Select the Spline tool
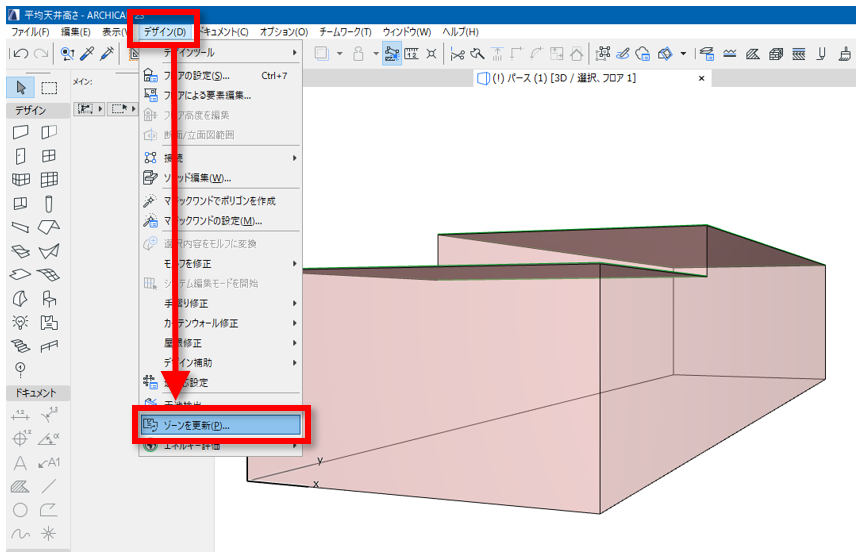The image size is (866, 559). [x=20, y=534]
